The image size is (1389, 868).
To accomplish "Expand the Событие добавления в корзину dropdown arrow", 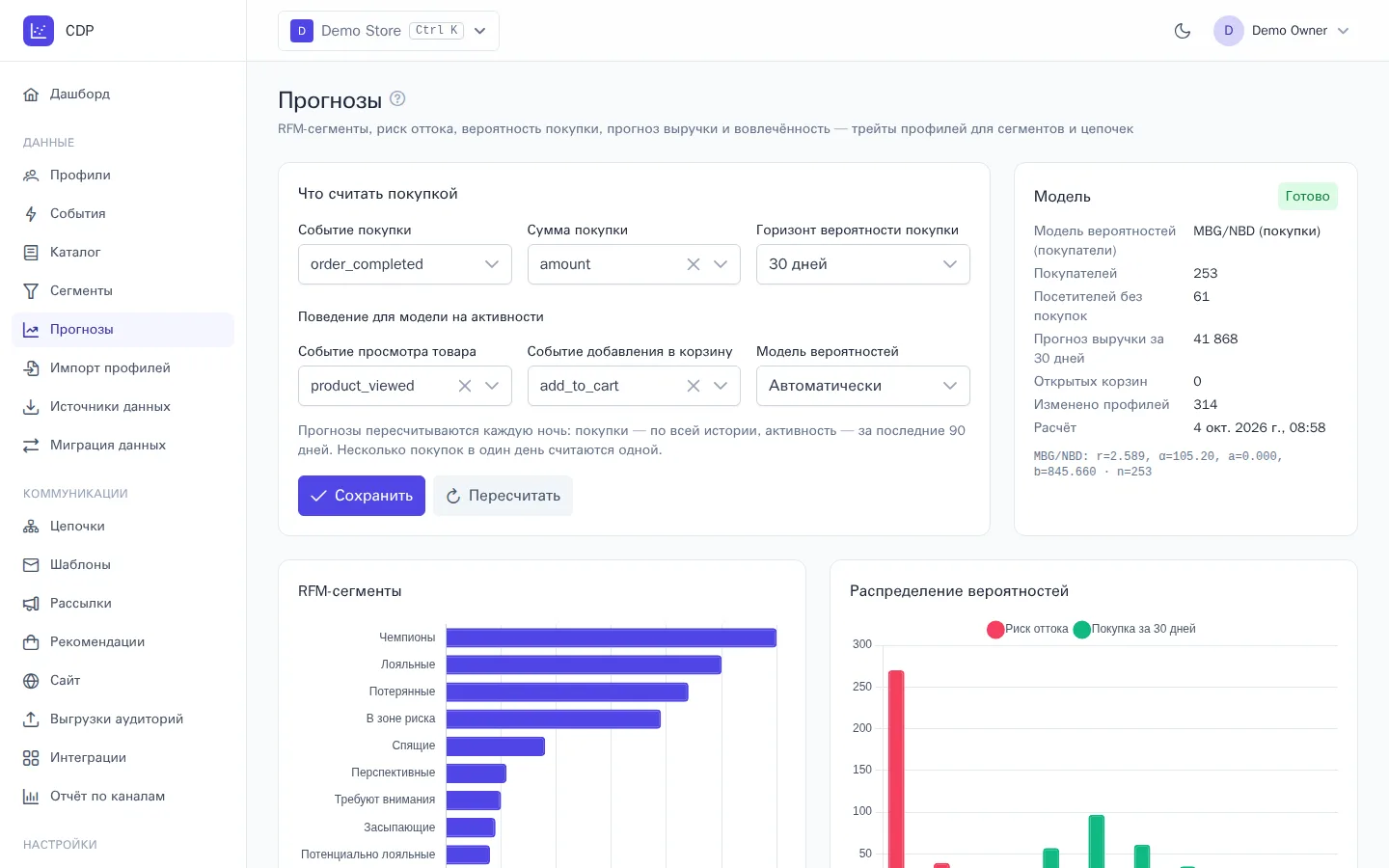I will tap(721, 386).
